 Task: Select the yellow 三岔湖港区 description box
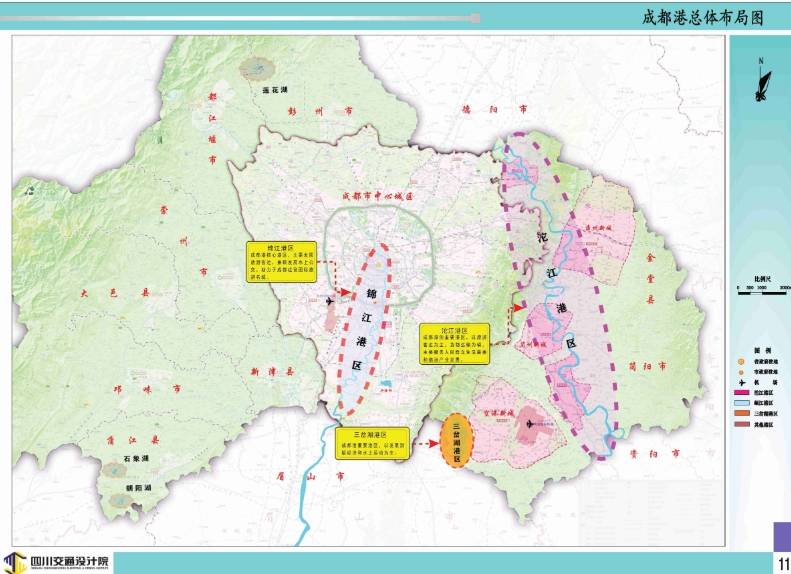[368, 440]
